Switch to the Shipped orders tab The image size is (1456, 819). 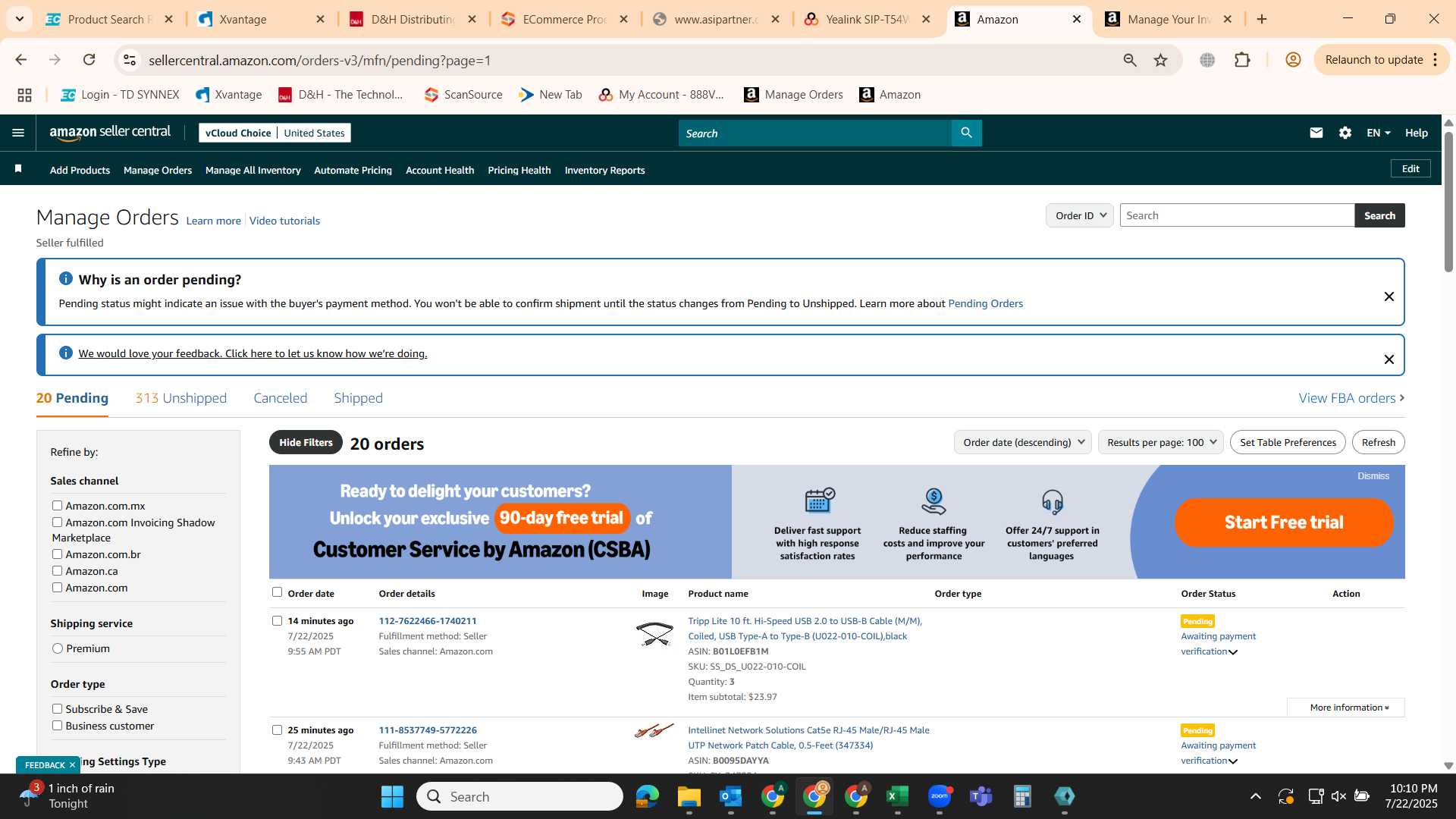[358, 398]
